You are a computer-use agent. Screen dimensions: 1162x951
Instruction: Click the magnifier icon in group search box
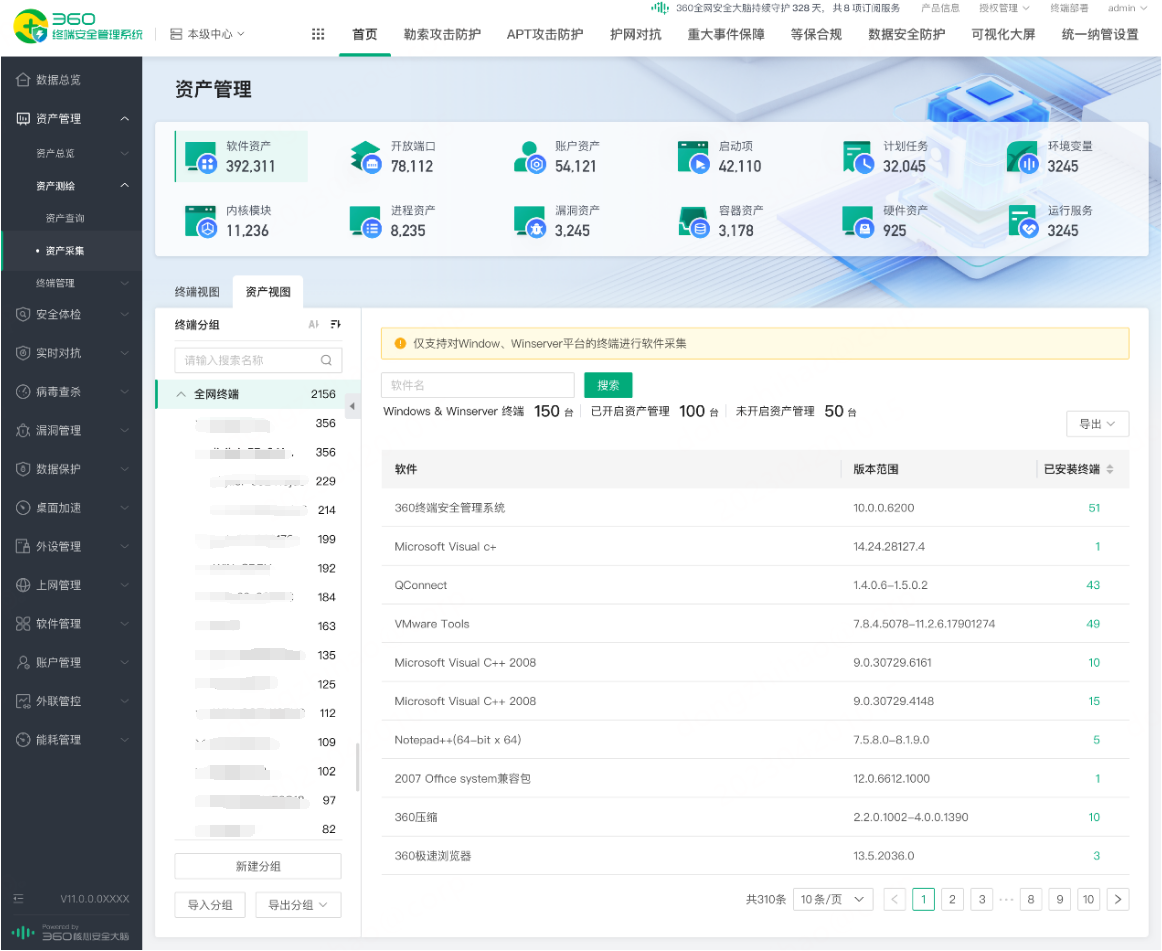[326, 360]
